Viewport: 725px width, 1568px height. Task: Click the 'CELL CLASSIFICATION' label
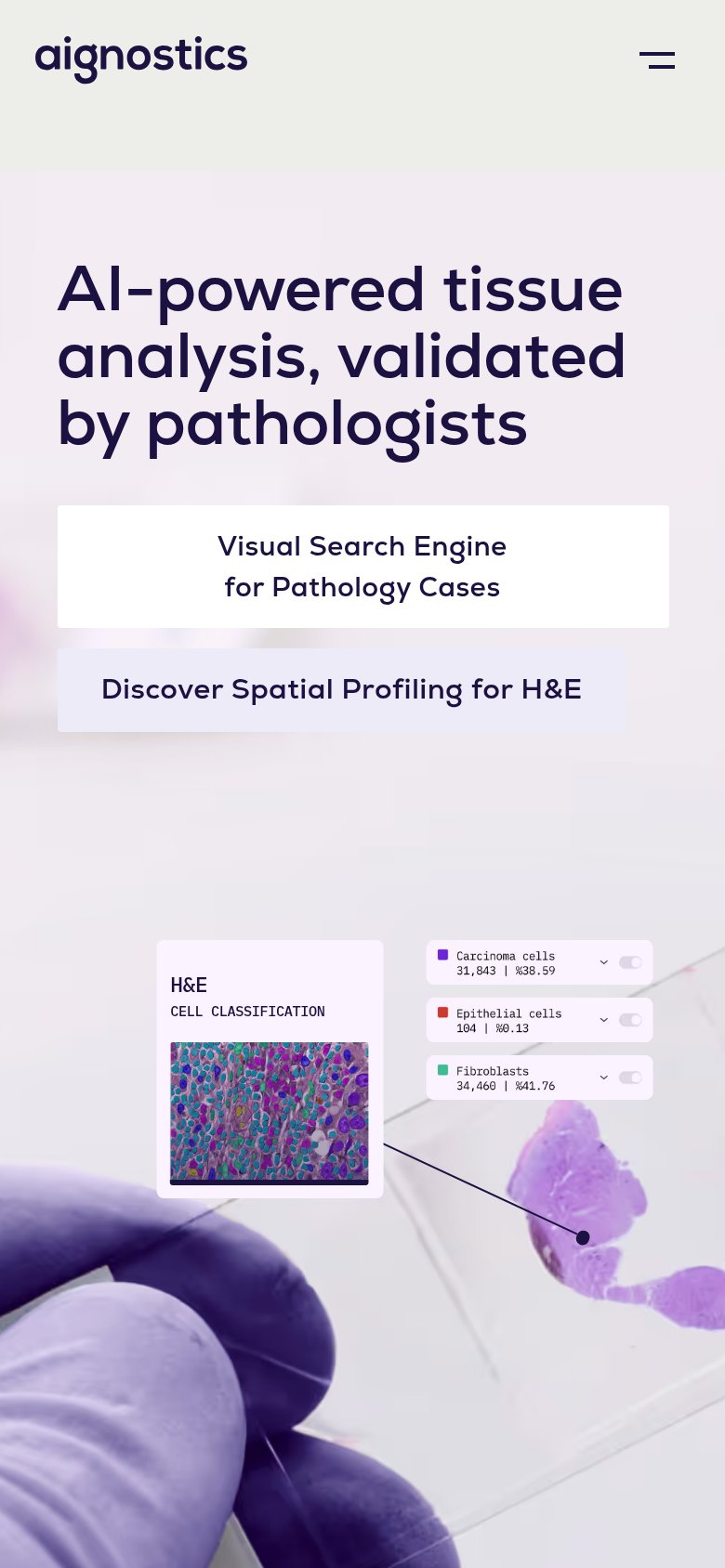tap(247, 1012)
